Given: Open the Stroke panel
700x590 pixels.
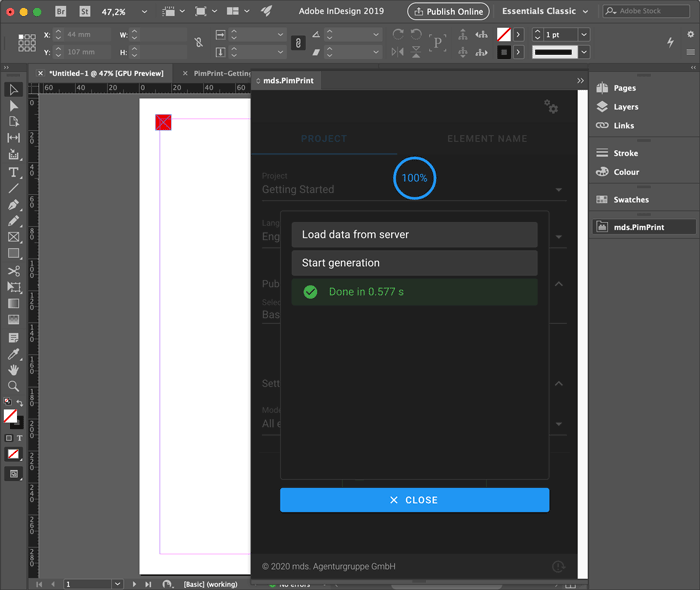Looking at the screenshot, I should click(625, 153).
